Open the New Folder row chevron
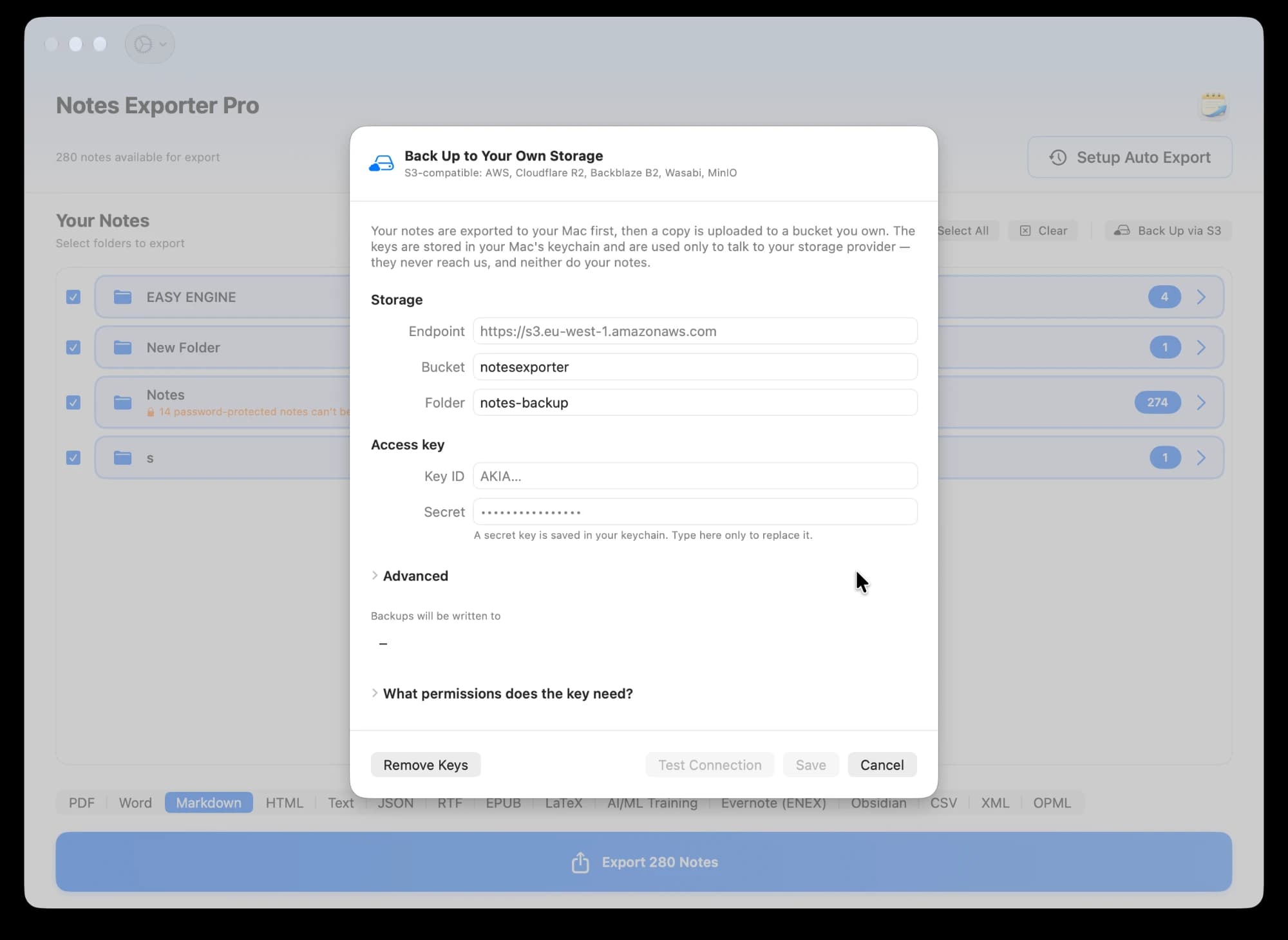Viewport: 1288px width, 940px height. pos(1201,348)
